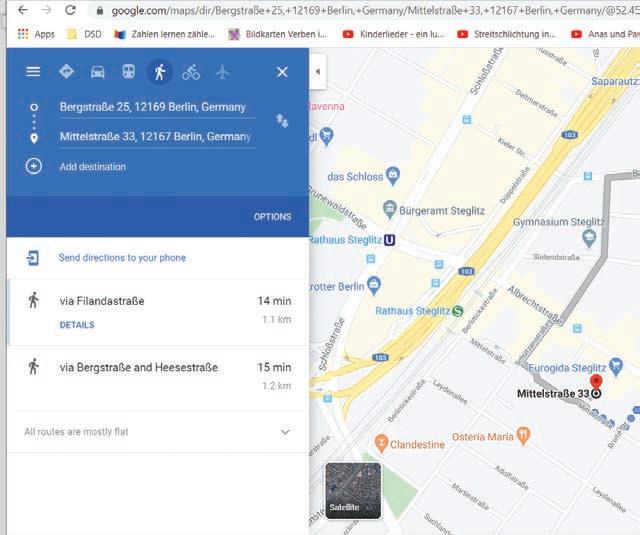Image resolution: width=640 pixels, height=535 pixels.
Task: Send directions to your phone
Action: tap(122, 258)
